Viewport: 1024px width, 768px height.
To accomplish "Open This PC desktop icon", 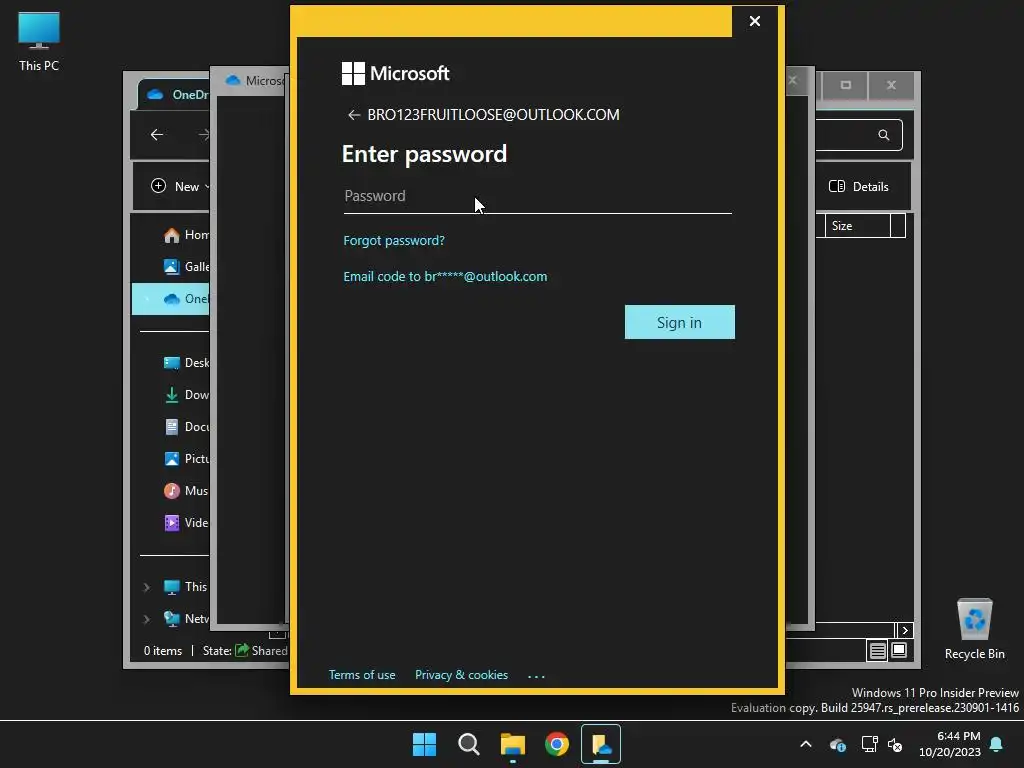I will click(x=39, y=42).
